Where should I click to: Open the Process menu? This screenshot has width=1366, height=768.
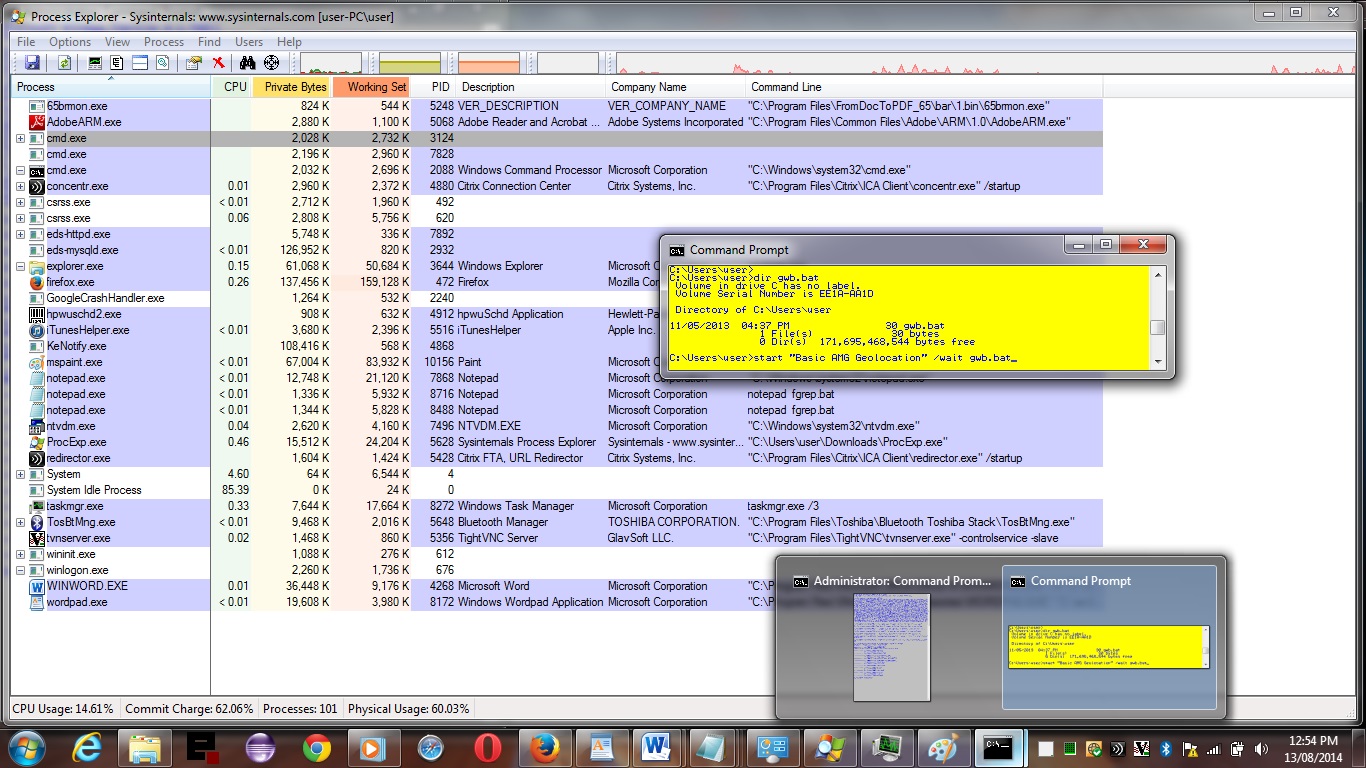click(164, 42)
